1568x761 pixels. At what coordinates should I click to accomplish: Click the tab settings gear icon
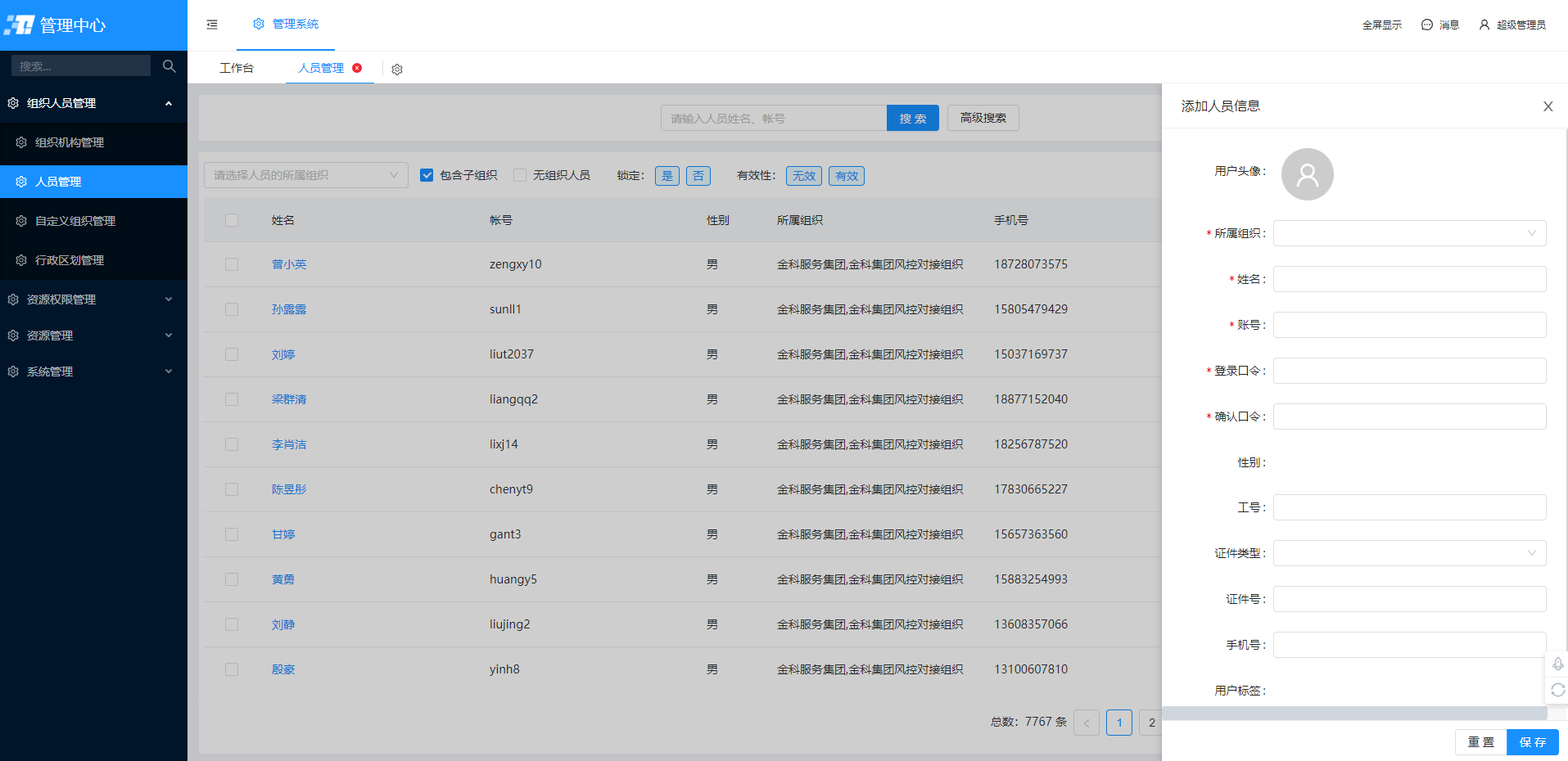click(397, 70)
